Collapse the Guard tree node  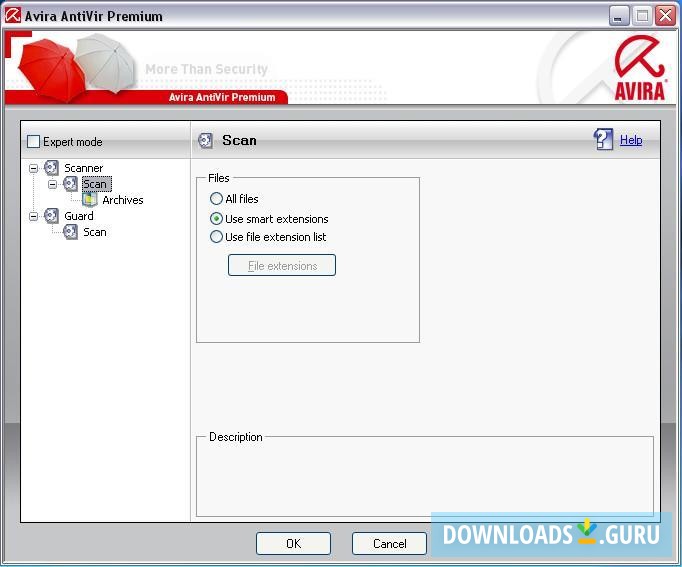[x=33, y=216]
